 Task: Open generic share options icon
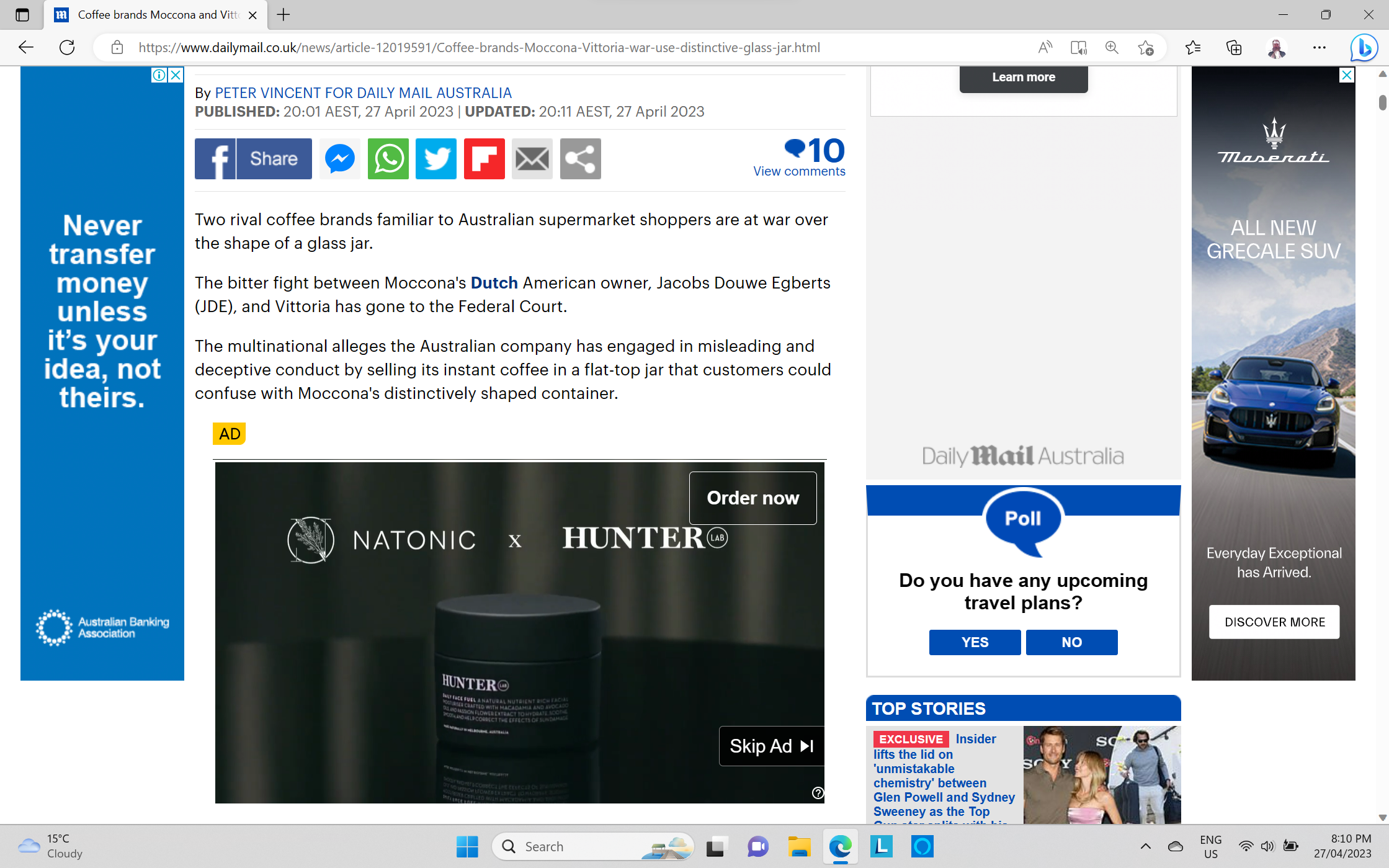click(x=580, y=159)
